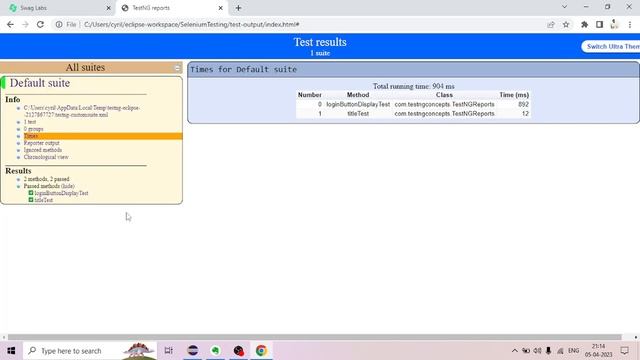This screenshot has height=360, width=640.
Task: Click horizontal scrollbar at page bottom
Action: [x=314, y=337]
